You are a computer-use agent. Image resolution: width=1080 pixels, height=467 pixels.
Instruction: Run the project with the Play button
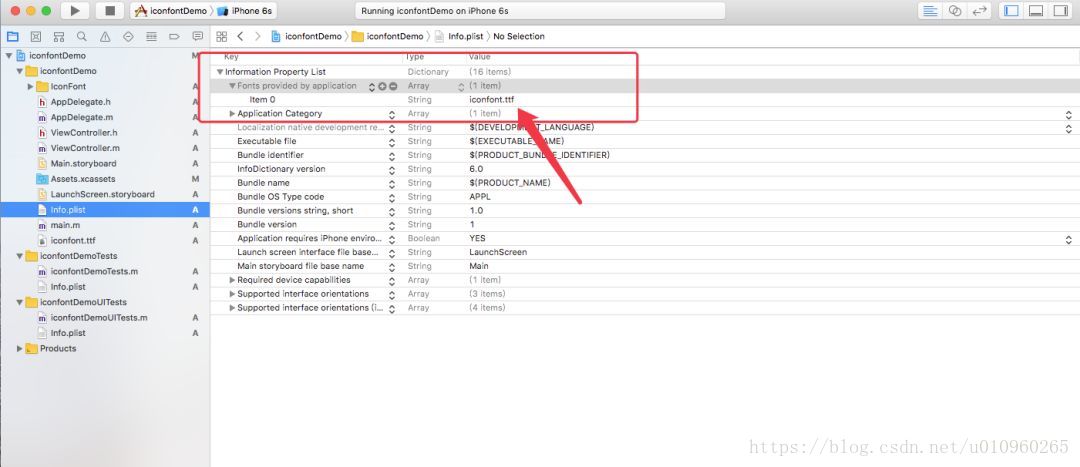click(x=76, y=10)
